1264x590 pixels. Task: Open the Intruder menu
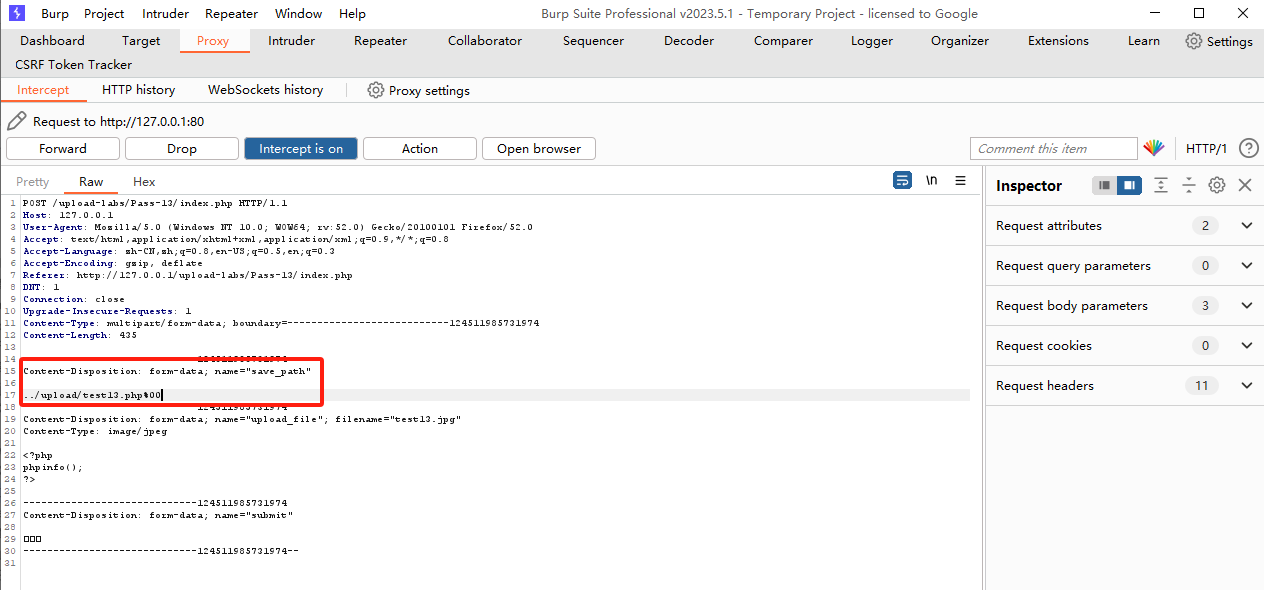pyautogui.click(x=165, y=14)
